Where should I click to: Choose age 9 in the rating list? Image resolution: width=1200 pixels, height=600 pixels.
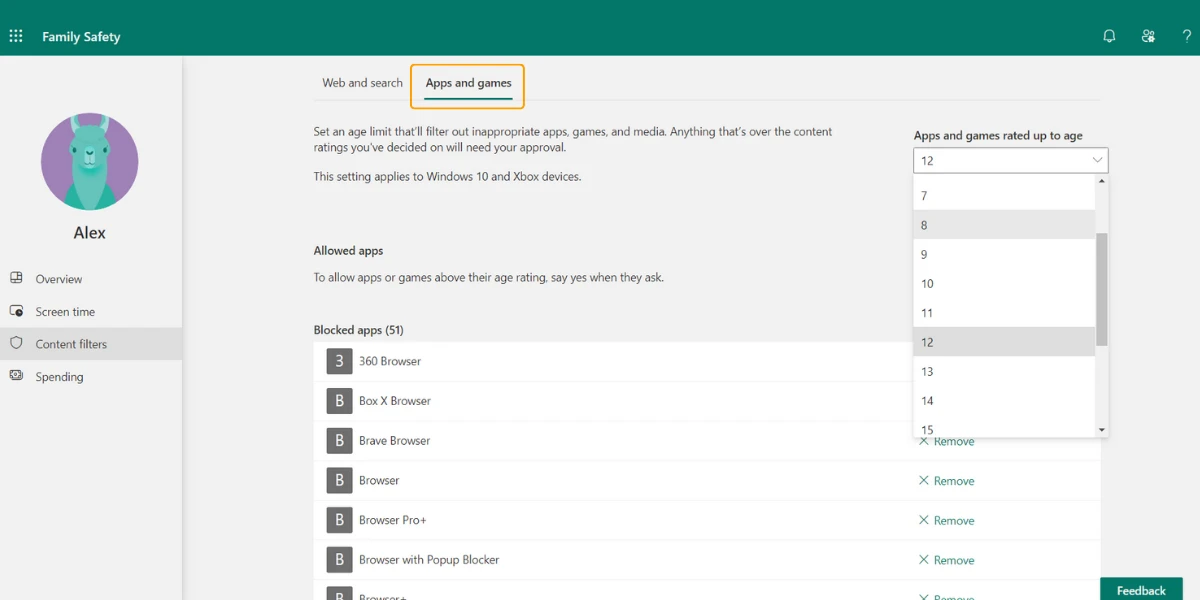[x=1004, y=254]
